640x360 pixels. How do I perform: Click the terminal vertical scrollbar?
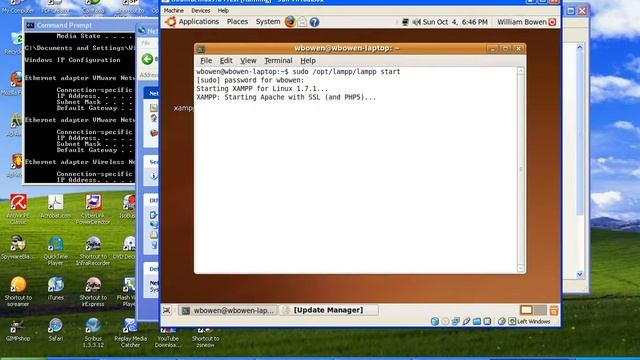(x=520, y=169)
